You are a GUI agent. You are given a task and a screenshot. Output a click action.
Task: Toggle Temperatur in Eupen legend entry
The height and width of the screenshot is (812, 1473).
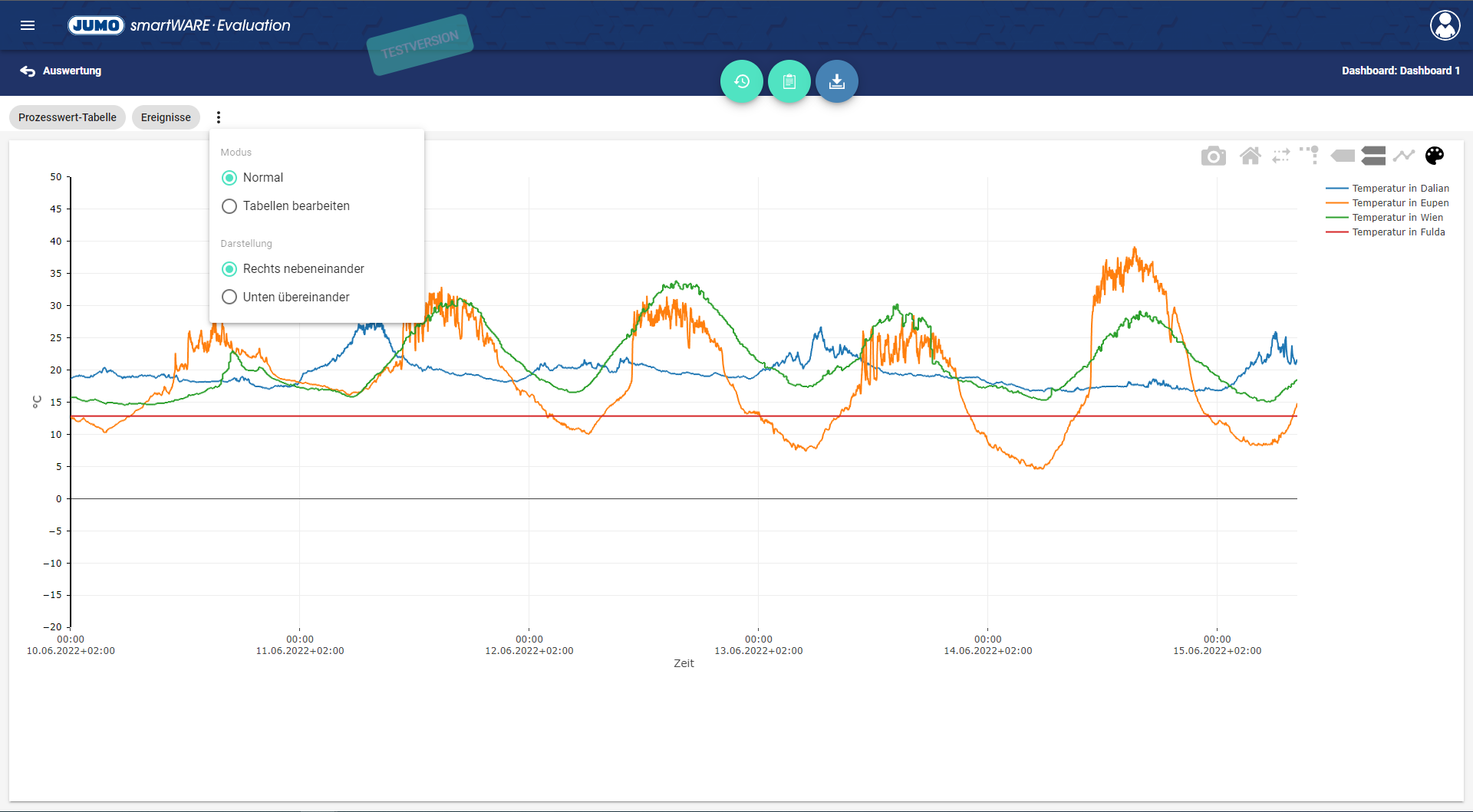click(x=1399, y=203)
